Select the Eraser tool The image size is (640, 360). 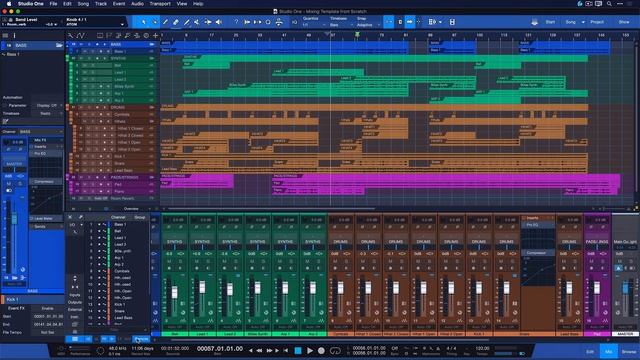pos(176,22)
